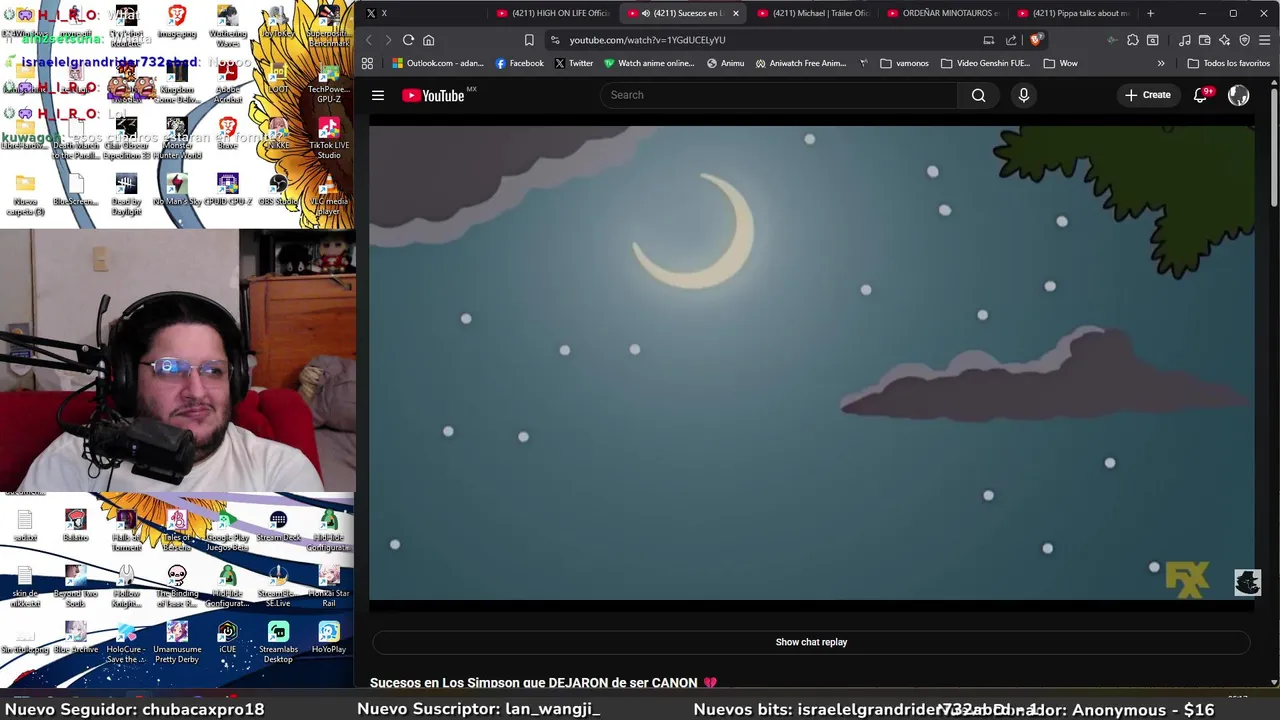Open the Brave Wallet icon
Screen dimensions: 1280x720
(x=1204, y=40)
